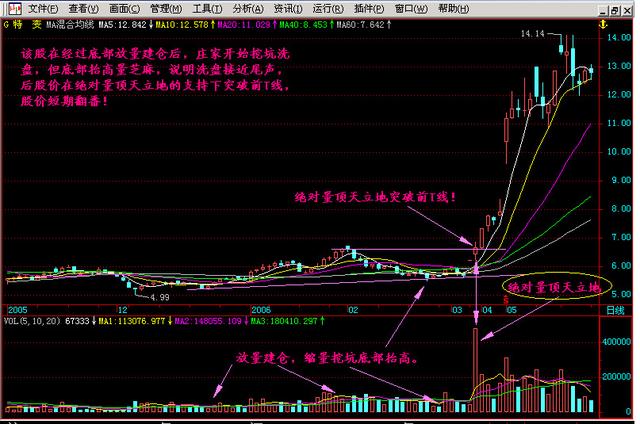Screen dimensions: 640x424
Task: Click the 14.14 high price marker
Action: coord(533,34)
